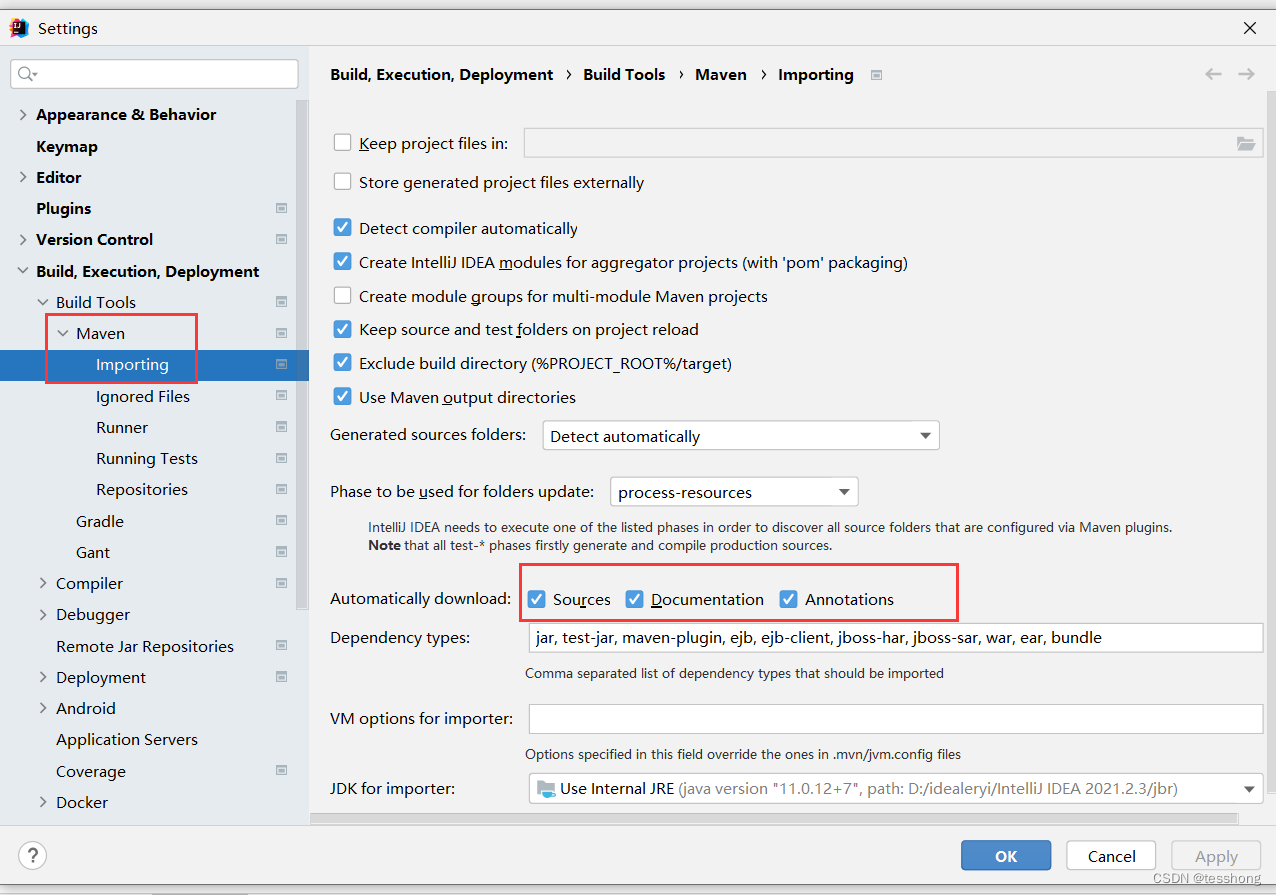Click the Dependency types text field
Image resolution: width=1276 pixels, height=895 pixels.
pyautogui.click(x=896, y=637)
